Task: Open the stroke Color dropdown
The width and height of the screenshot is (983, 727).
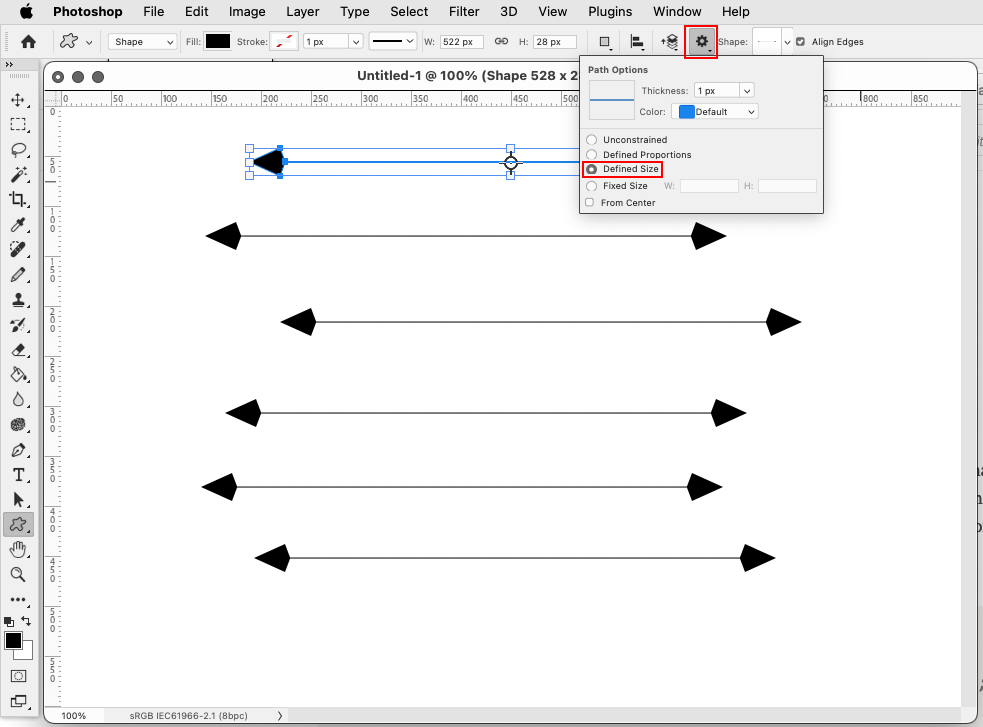Action: 714,111
